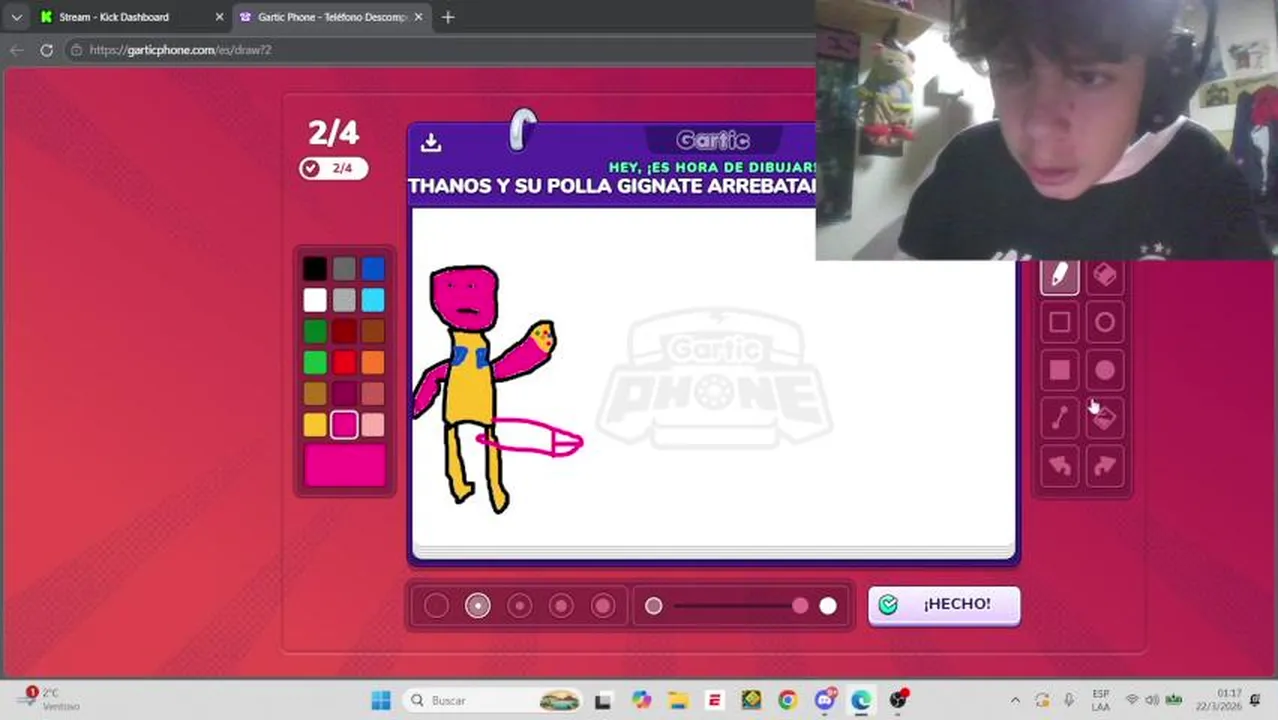The height and width of the screenshot is (720, 1278).
Task: Open a new browser tab
Action: (448, 17)
